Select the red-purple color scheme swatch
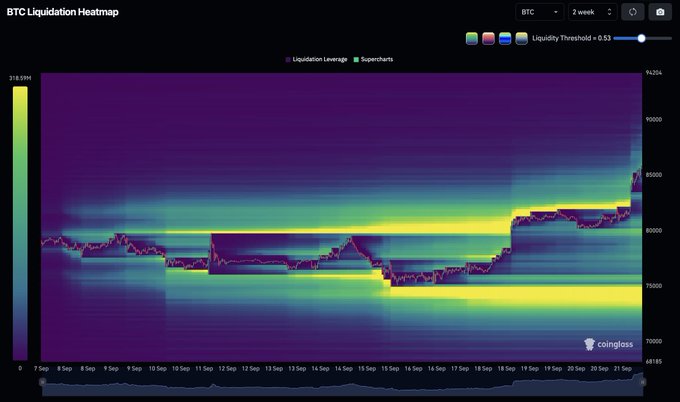Screen dimensions: 680x402 click(488, 39)
